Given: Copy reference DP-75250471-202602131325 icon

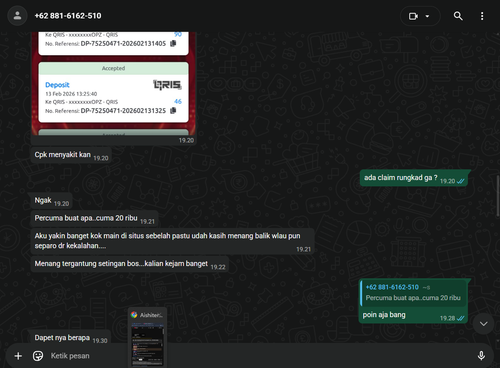Looking at the screenshot, I should pos(173,110).
